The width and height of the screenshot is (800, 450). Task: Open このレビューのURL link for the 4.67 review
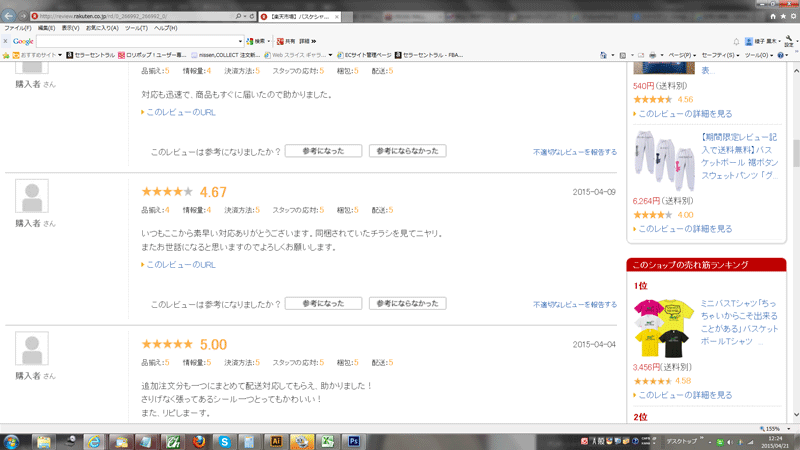pyautogui.click(x=180, y=265)
